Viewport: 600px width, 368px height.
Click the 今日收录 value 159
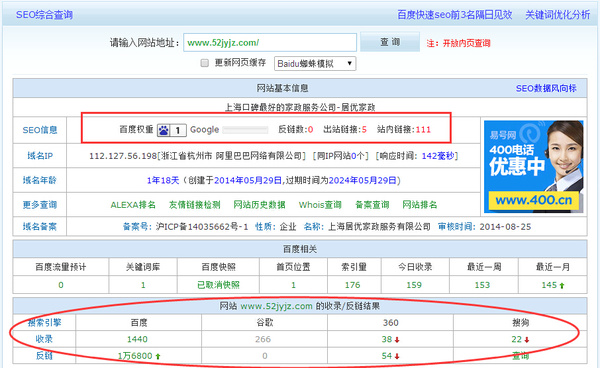(414, 285)
